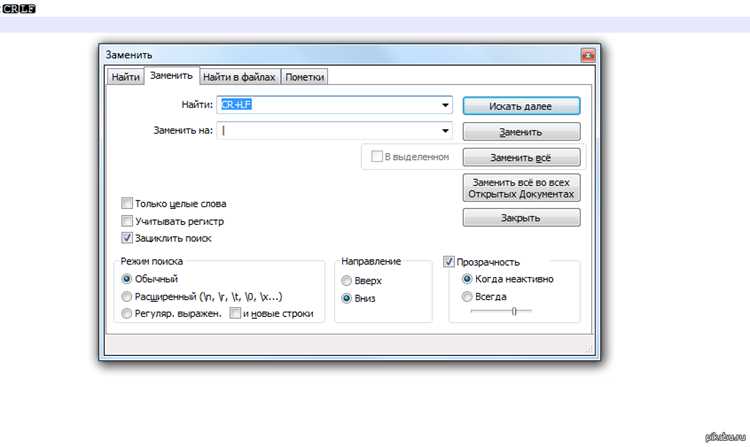Screen dimensions: 750x447
Task: Click the transparency slider handle
Action: (514, 311)
